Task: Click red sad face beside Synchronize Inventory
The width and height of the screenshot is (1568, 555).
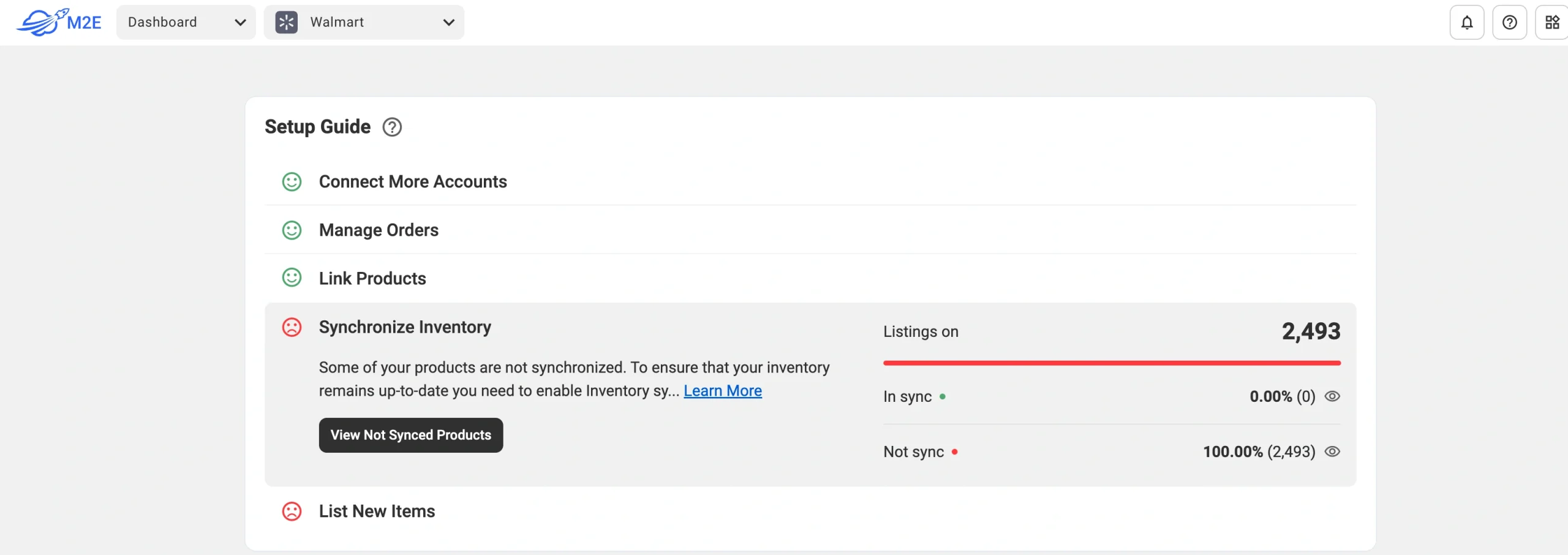Action: [x=292, y=327]
